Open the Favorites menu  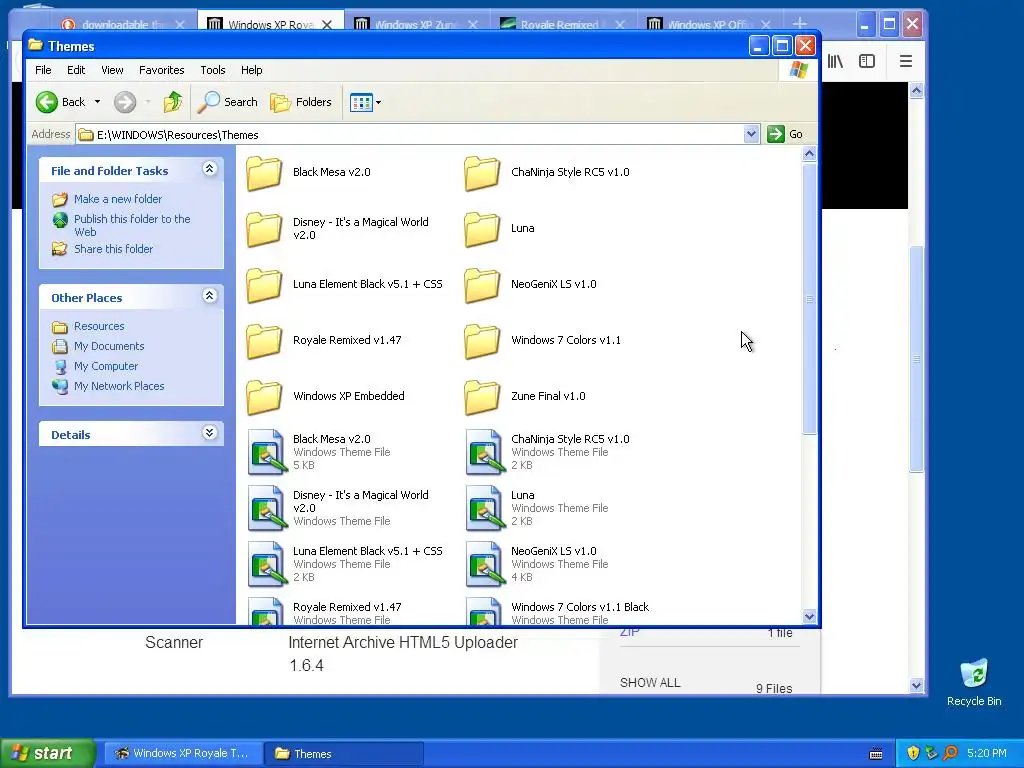[x=161, y=70]
